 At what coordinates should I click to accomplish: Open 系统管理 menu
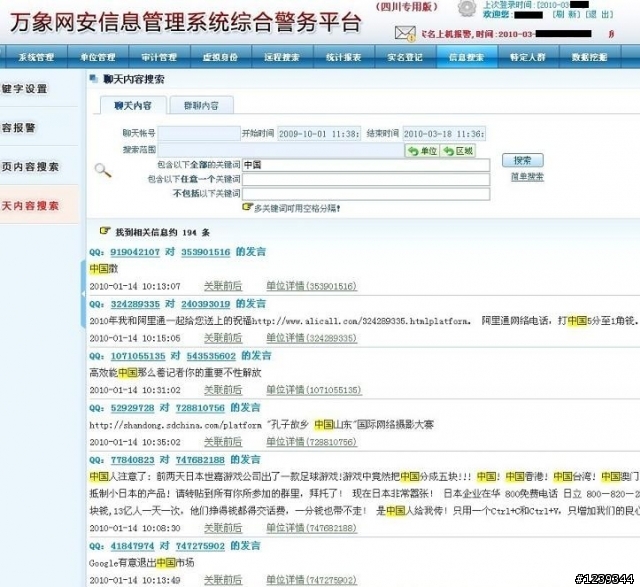click(x=36, y=57)
